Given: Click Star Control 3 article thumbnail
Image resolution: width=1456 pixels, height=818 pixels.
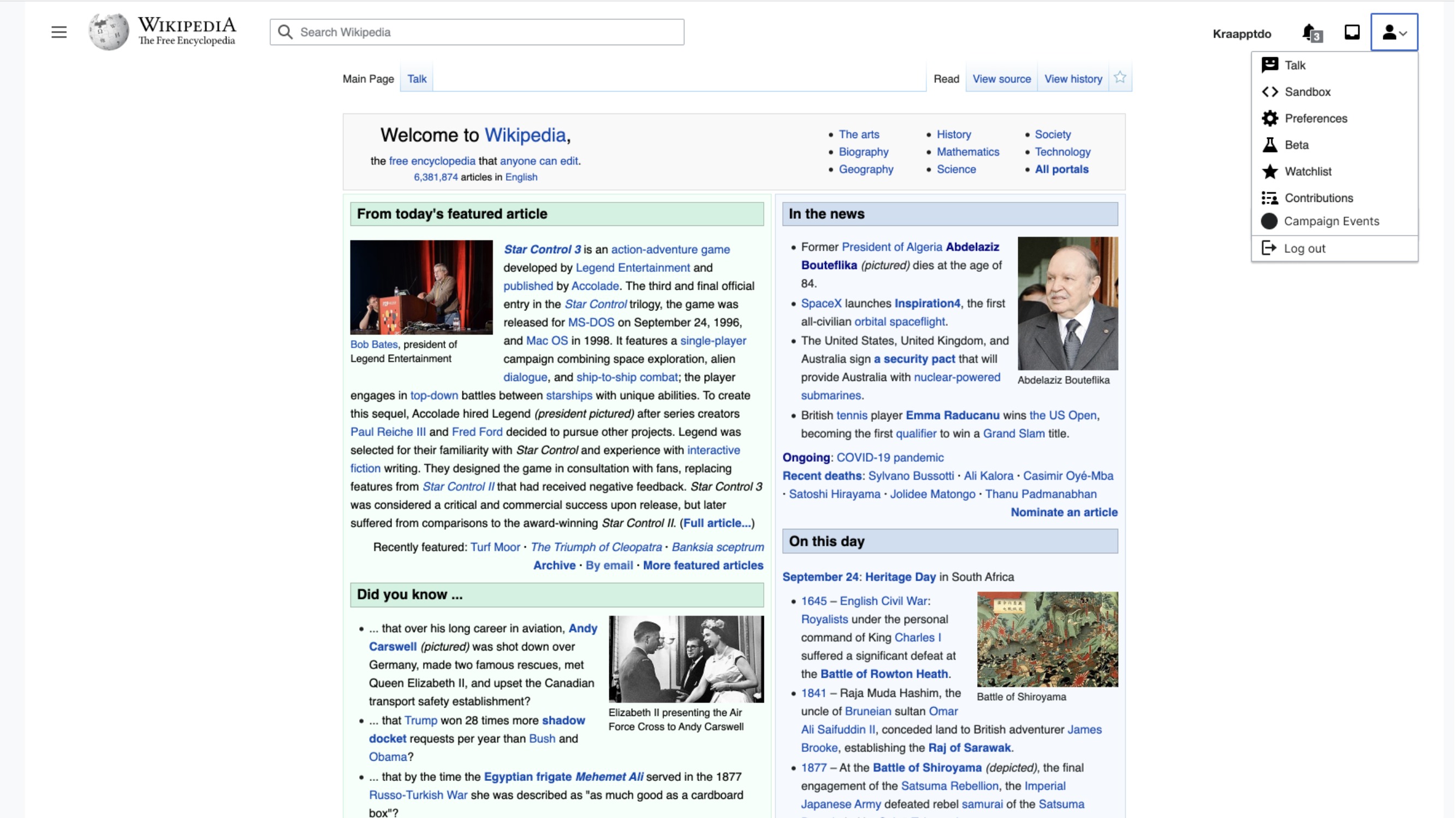Looking at the screenshot, I should (421, 287).
